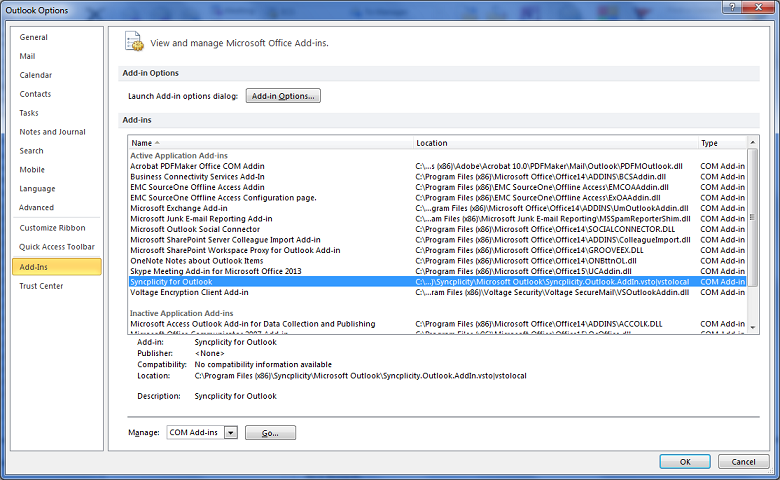Viewport: 780px width, 480px height.
Task: Close the Outlook Options dialog
Action: [759, 7]
